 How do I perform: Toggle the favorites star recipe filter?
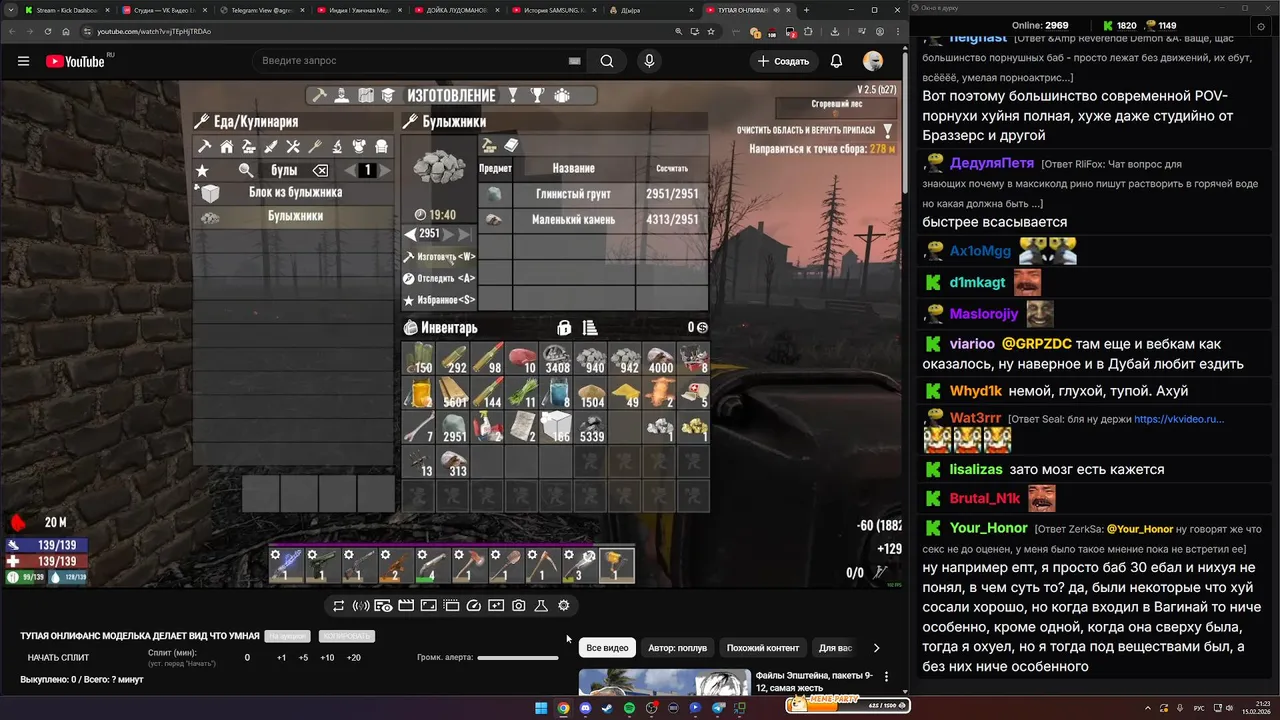pos(202,170)
